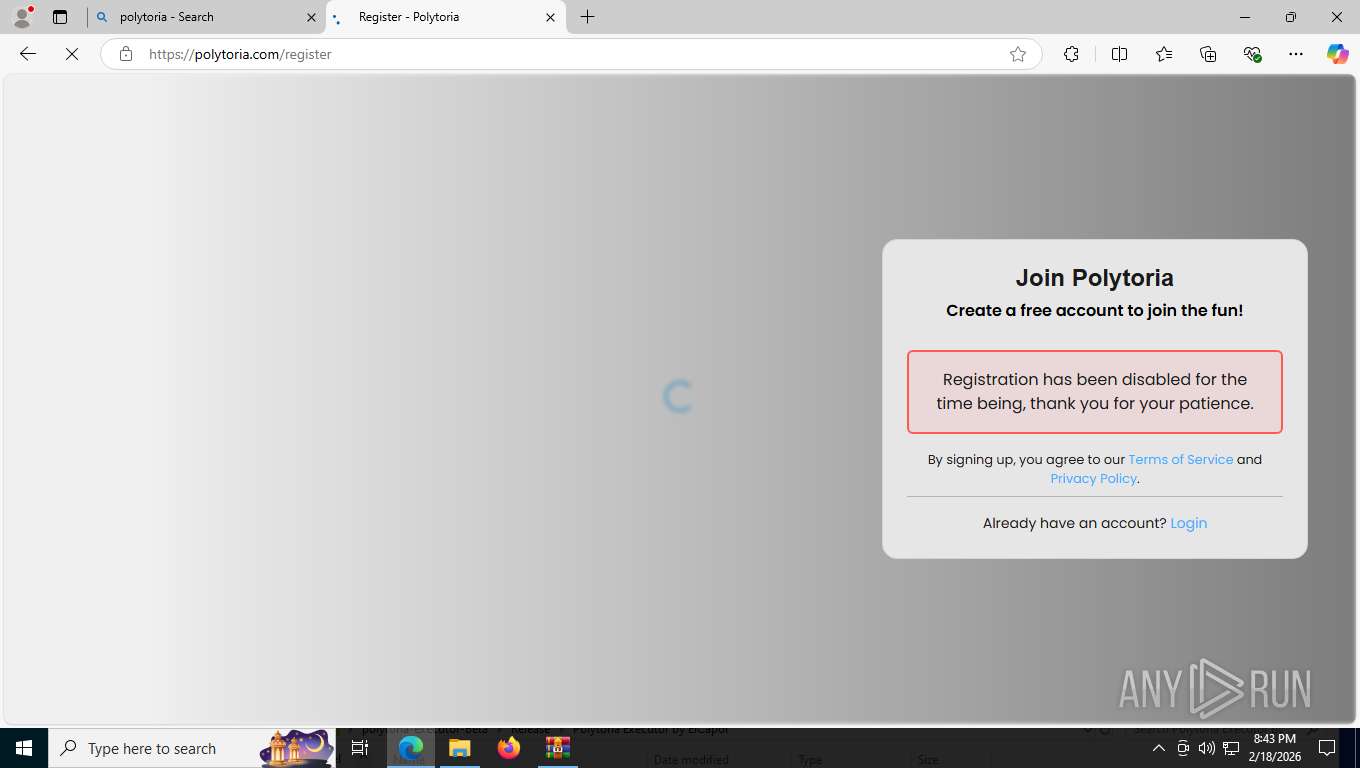Open the Terms of Service link
Image resolution: width=1360 pixels, height=768 pixels.
(1181, 459)
